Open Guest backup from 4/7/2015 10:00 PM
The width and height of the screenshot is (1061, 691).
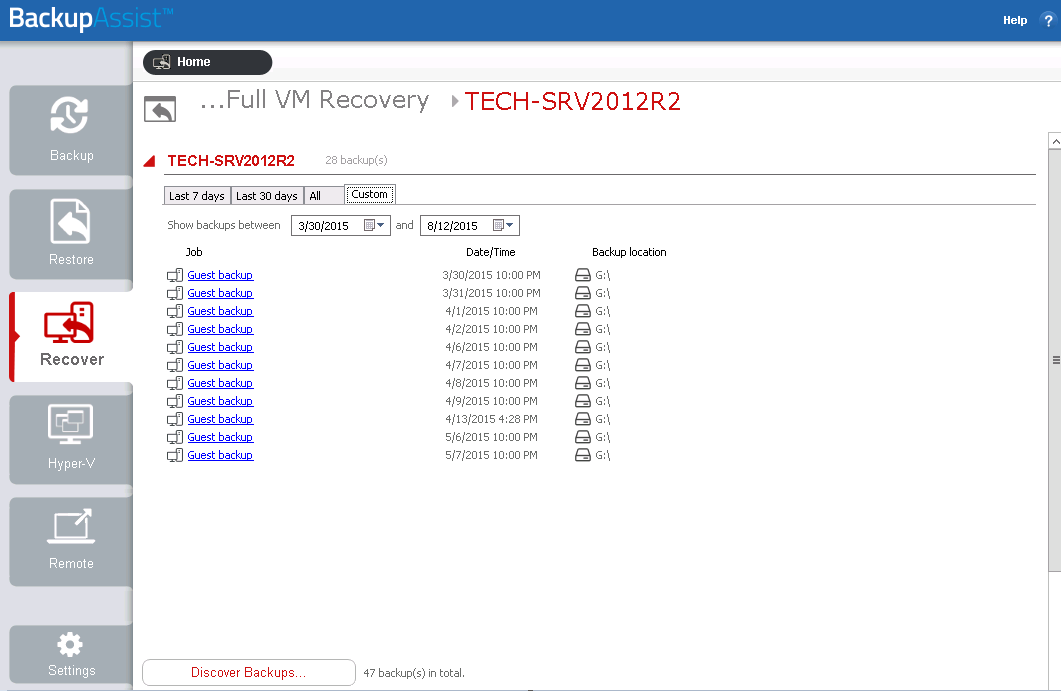pyautogui.click(x=220, y=365)
